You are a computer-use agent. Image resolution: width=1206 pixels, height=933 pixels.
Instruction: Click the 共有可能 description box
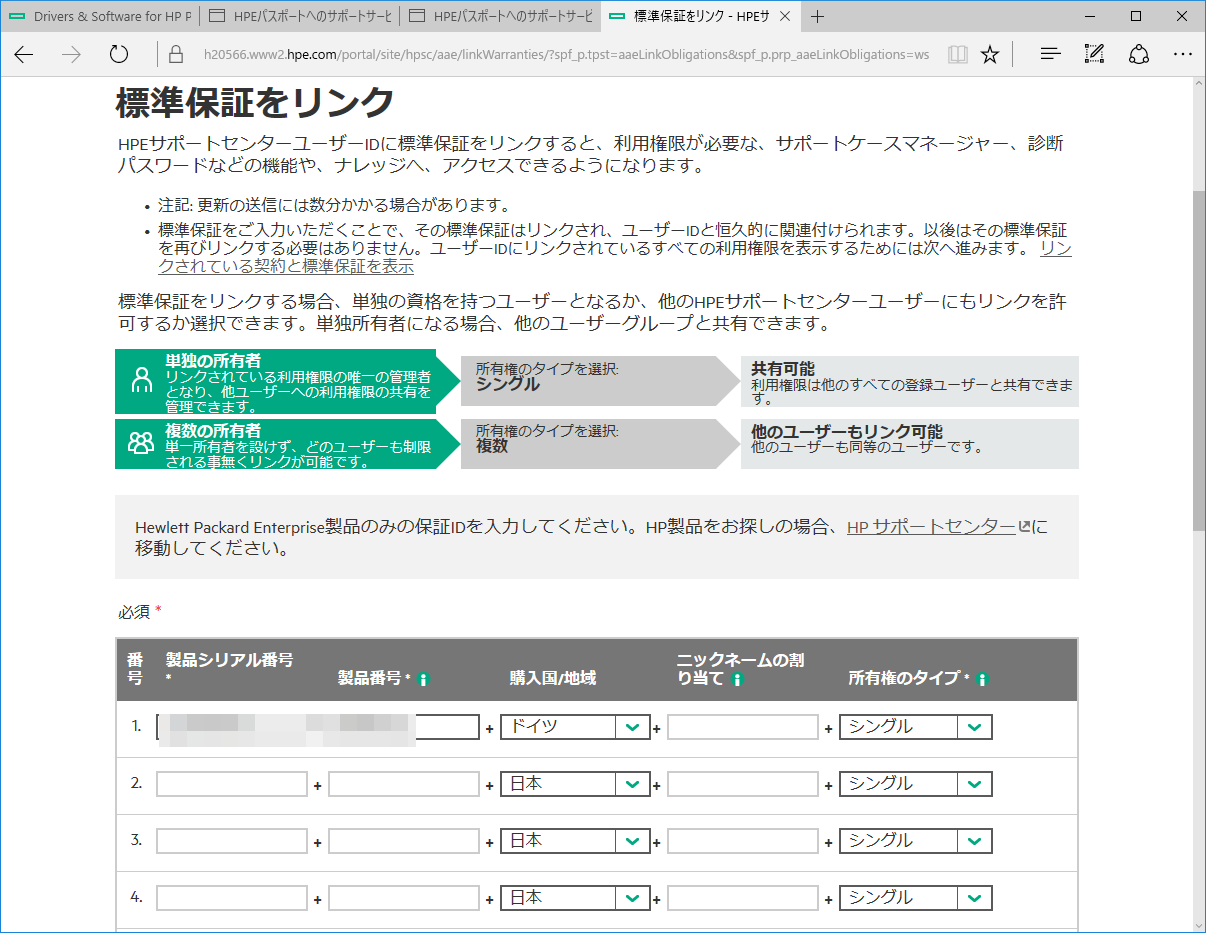click(x=910, y=381)
